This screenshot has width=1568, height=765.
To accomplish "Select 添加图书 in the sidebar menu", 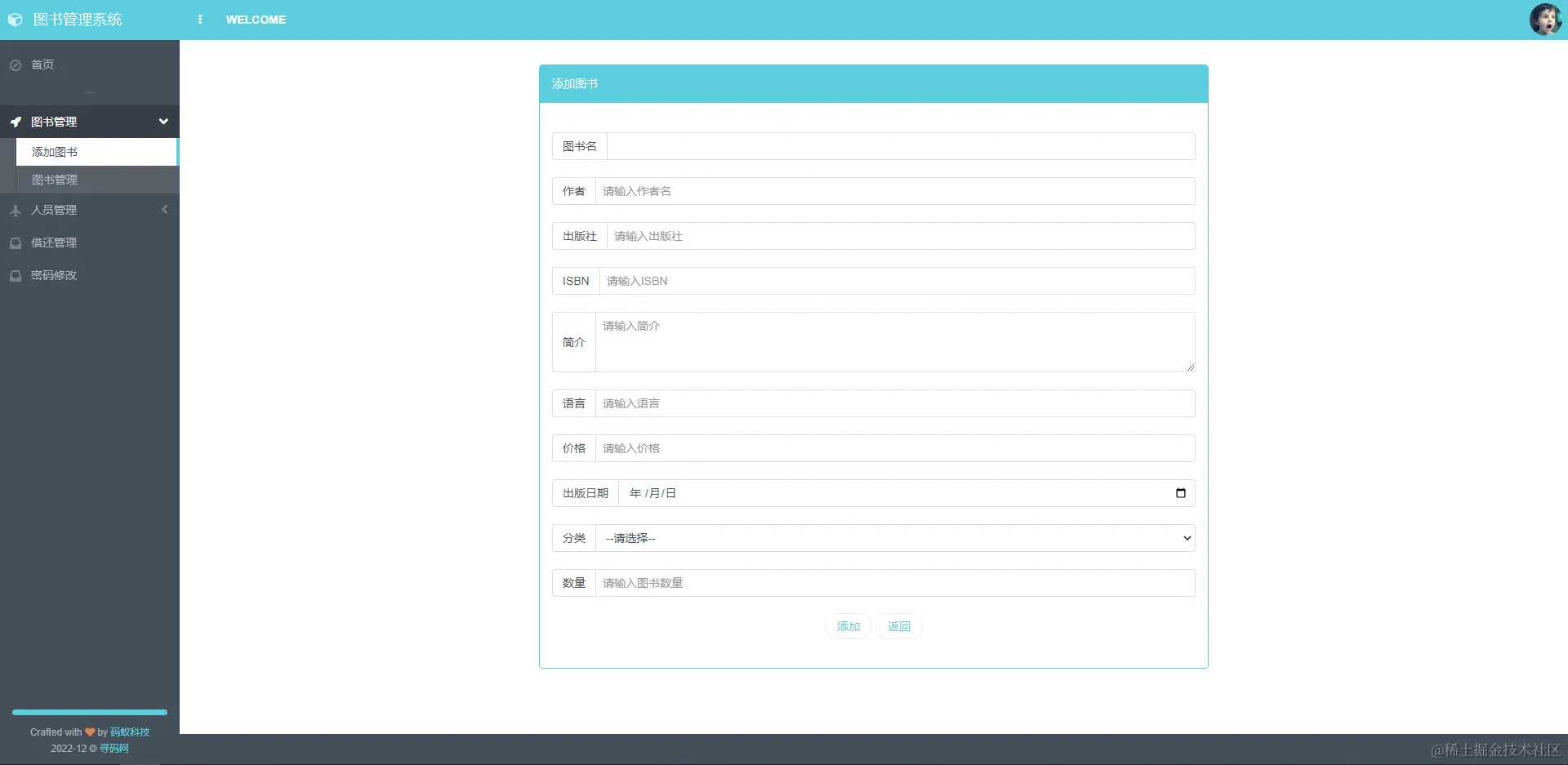I will 53,151.
